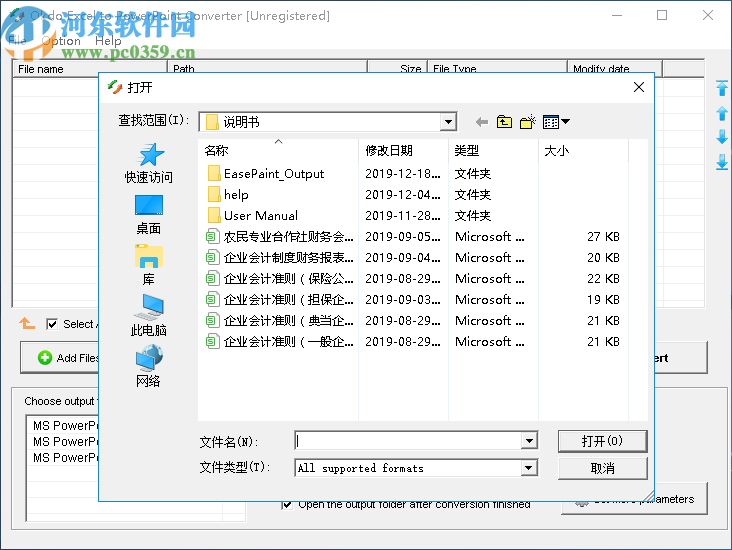The image size is (732, 550).
Task: Toggle the Select All checkbox
Action: point(52,324)
